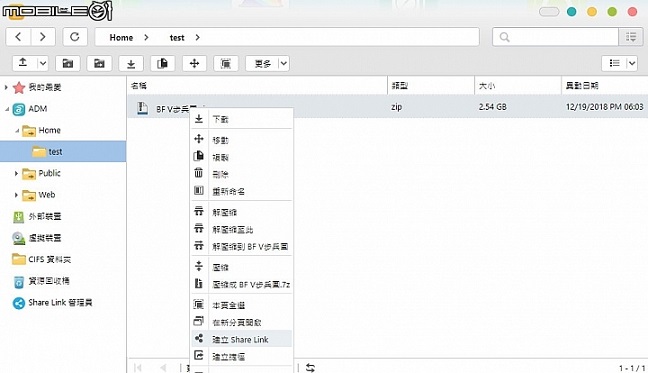Screen dimensions: 648x373
Task: Click Home in the breadcrumb path
Action: click(x=121, y=38)
